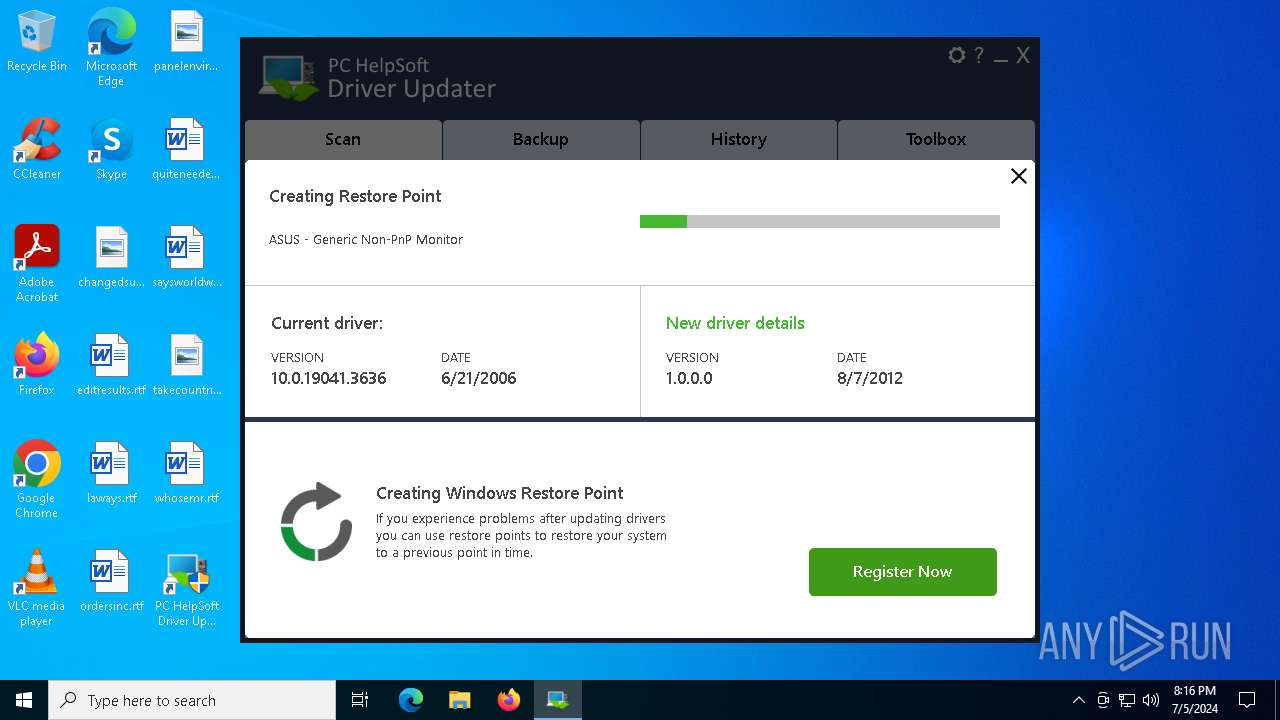Image resolution: width=1280 pixels, height=720 pixels.
Task: Select whosemr.rtf on desktop
Action: pyautogui.click(x=186, y=474)
